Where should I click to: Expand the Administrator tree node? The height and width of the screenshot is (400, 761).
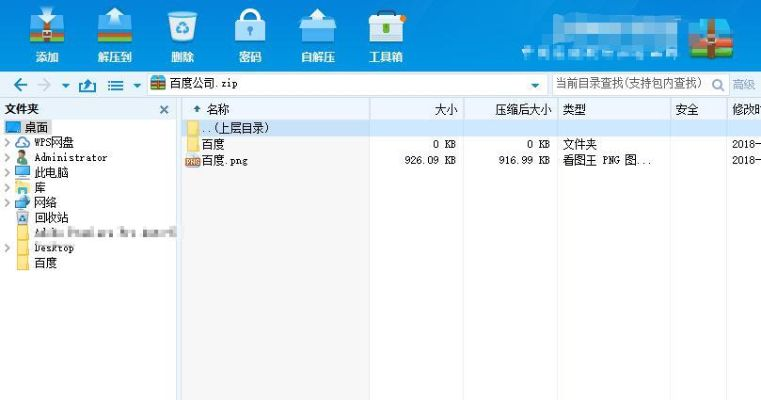coord(7,157)
